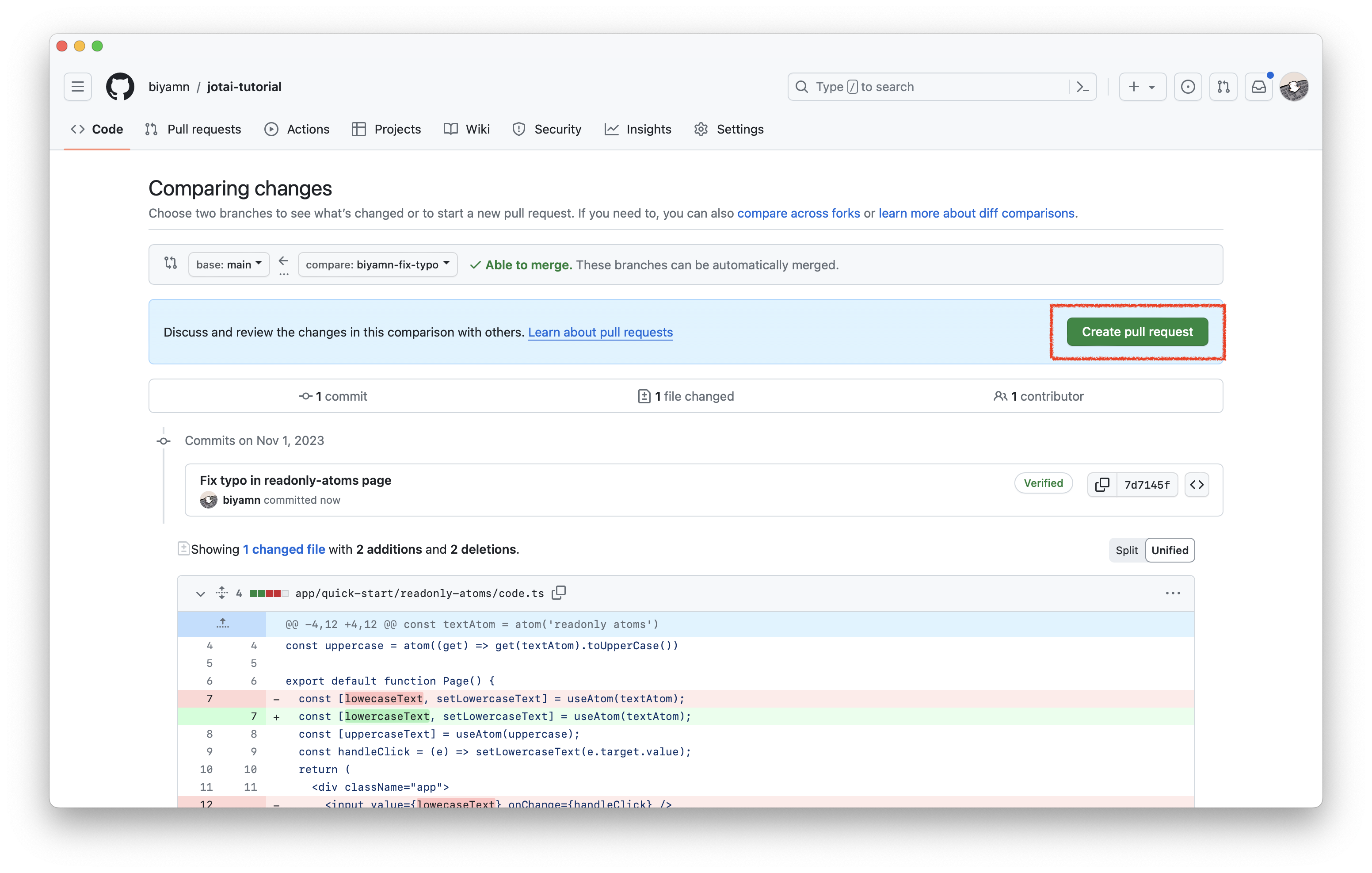1372x873 pixels.
Task: Switch diff view to Split
Action: (x=1126, y=550)
